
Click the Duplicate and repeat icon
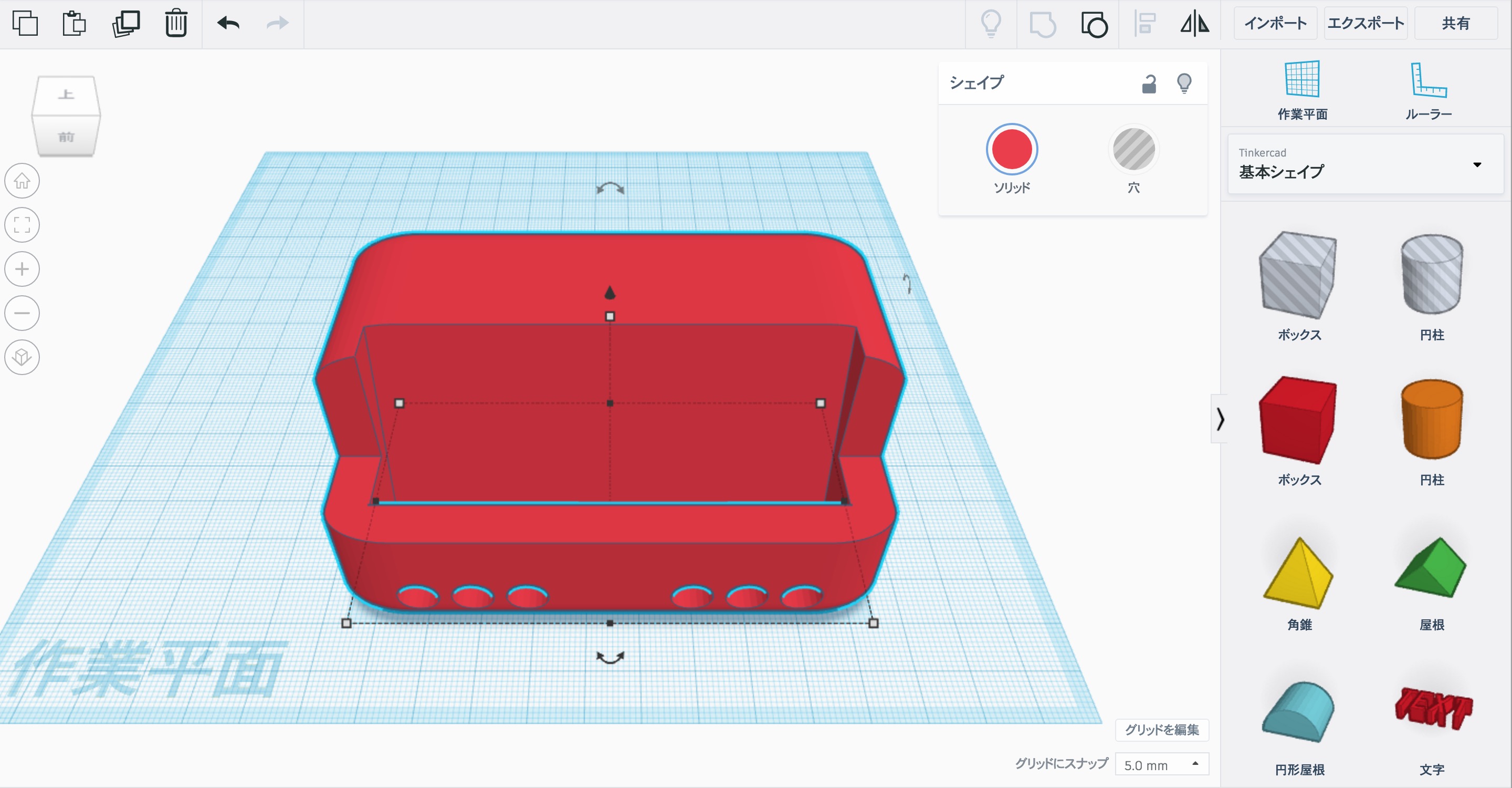(x=125, y=24)
